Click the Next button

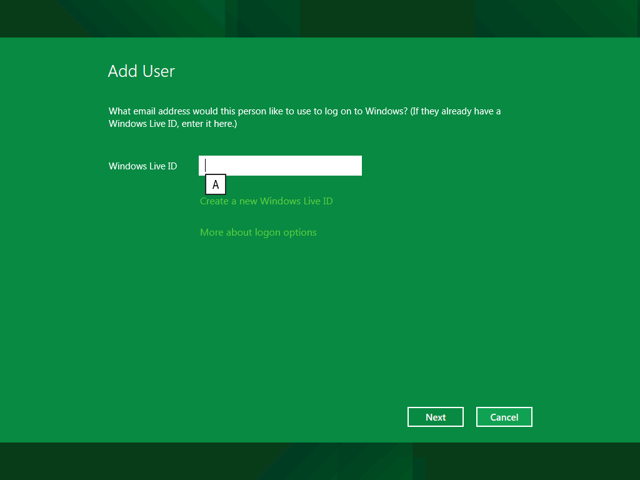point(435,417)
